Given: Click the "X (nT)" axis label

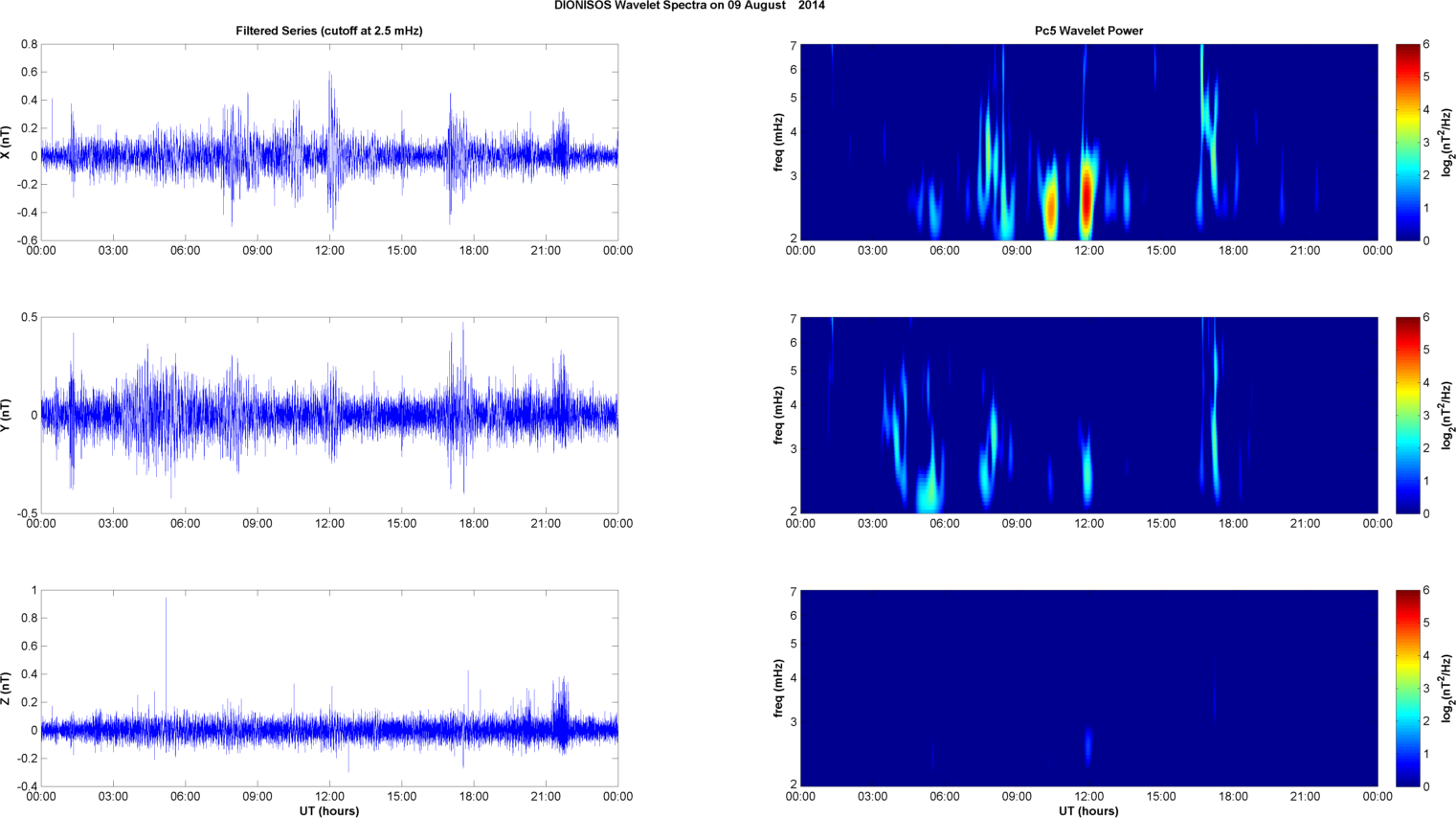Looking at the screenshot, I should pos(6,142).
